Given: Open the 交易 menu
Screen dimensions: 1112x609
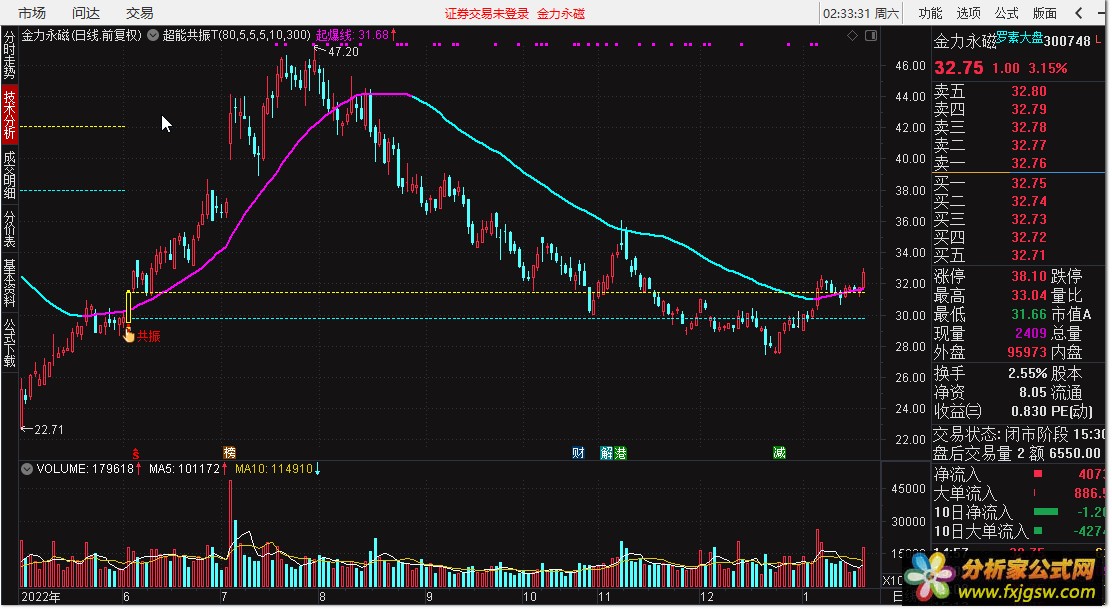Looking at the screenshot, I should (140, 13).
